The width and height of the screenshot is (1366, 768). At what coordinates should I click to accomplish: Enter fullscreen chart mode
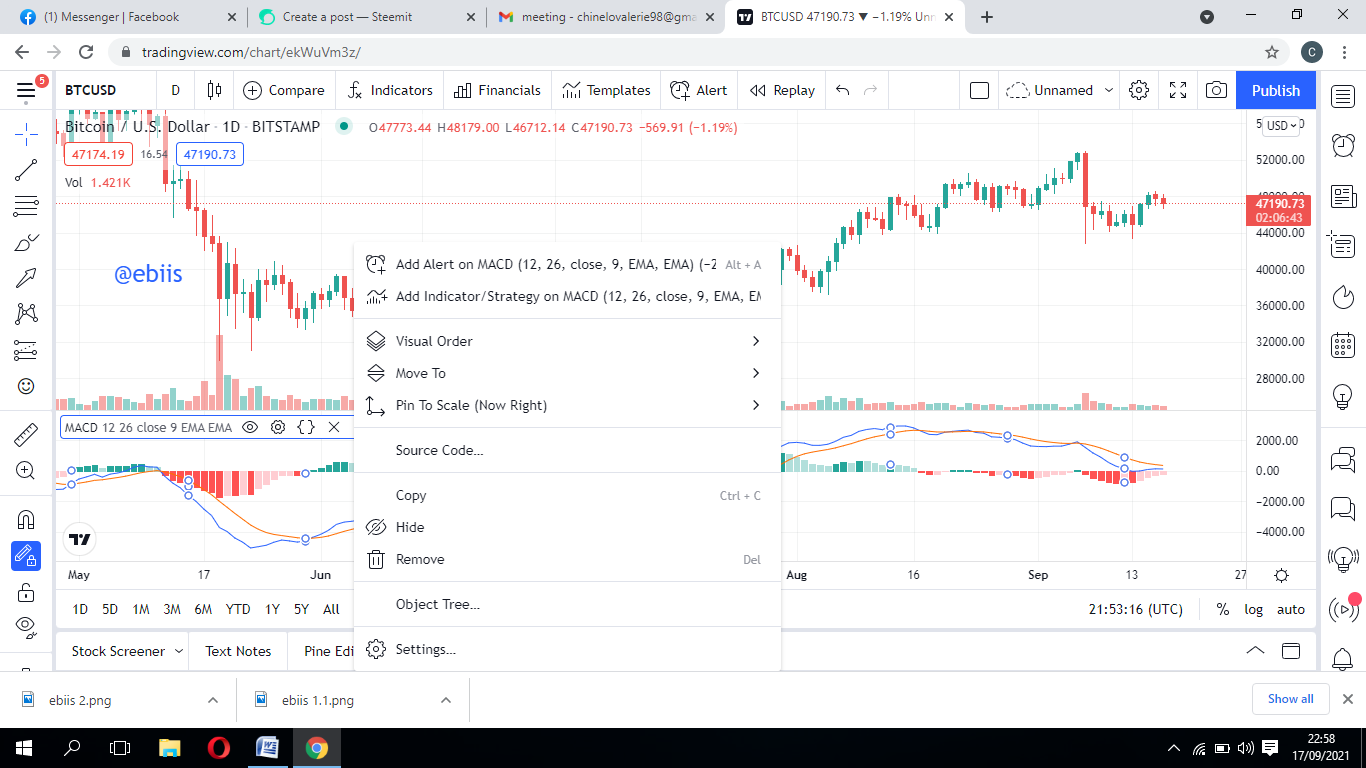pos(1178,90)
